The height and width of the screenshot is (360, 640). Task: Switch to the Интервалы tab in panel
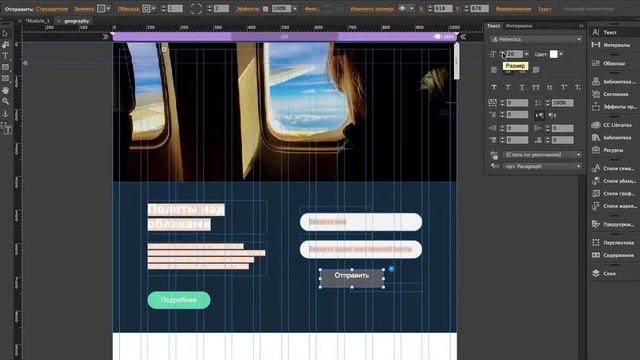tap(519, 26)
